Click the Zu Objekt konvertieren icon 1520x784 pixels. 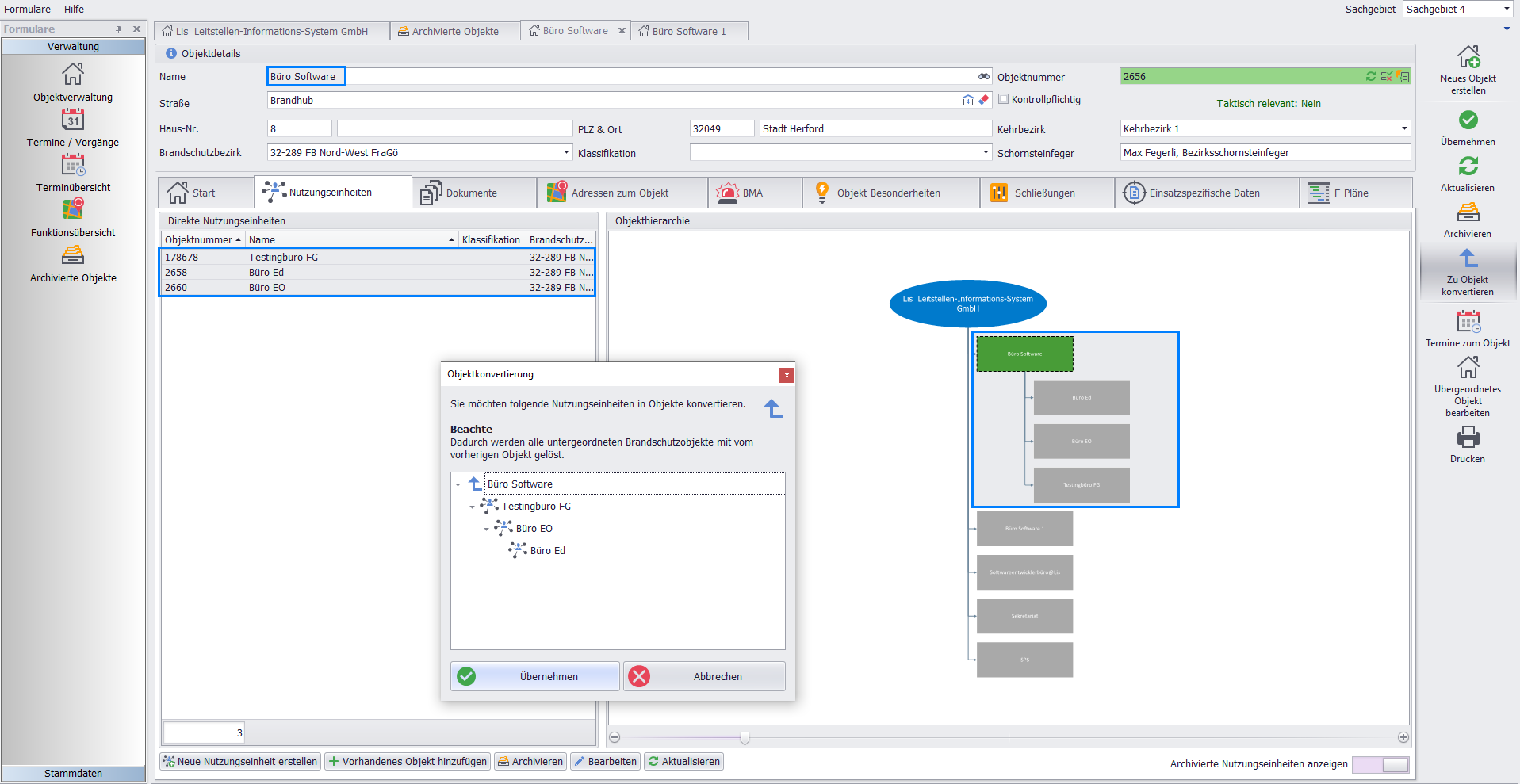[1468, 259]
